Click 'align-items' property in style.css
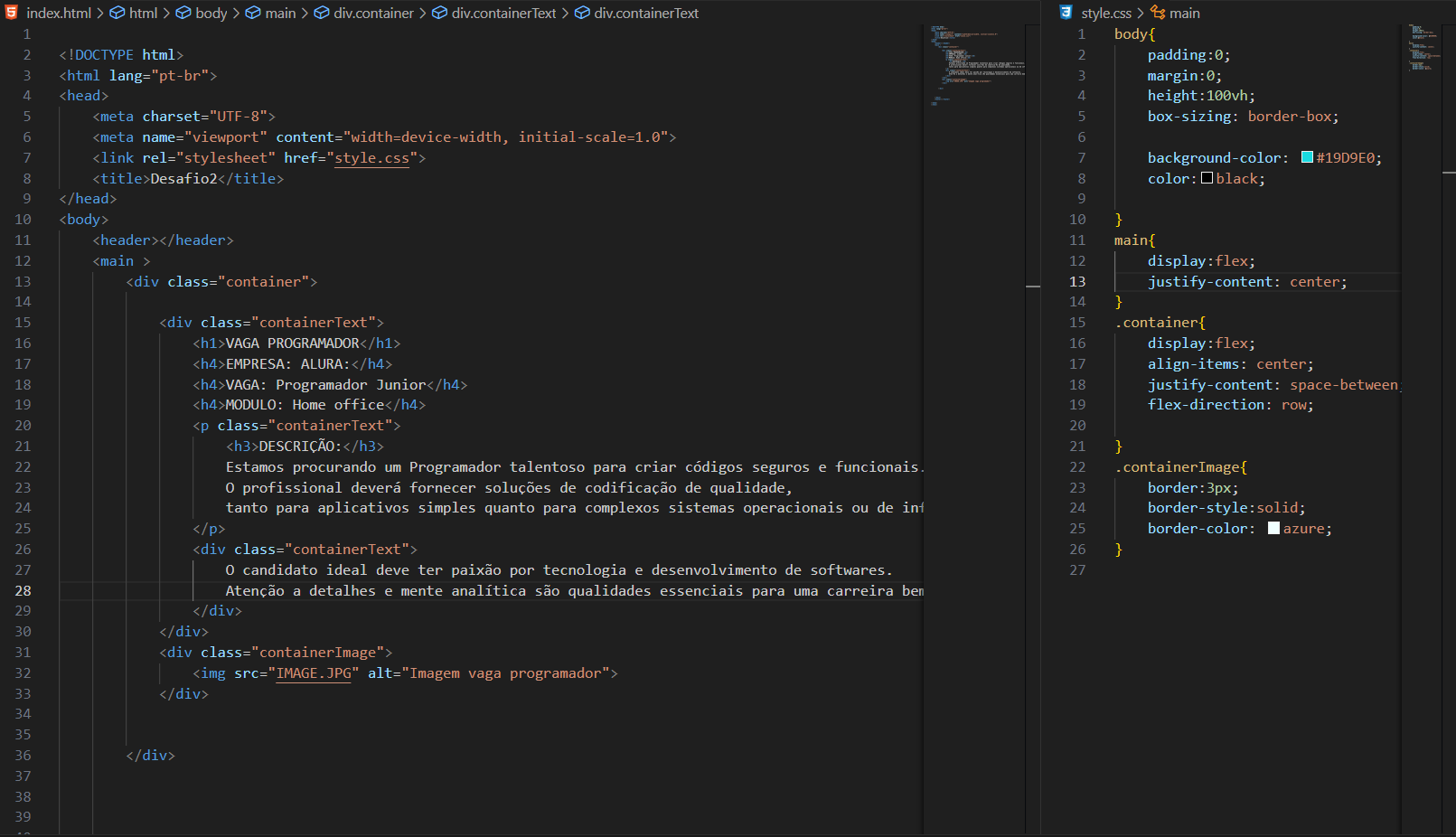 click(x=1193, y=364)
